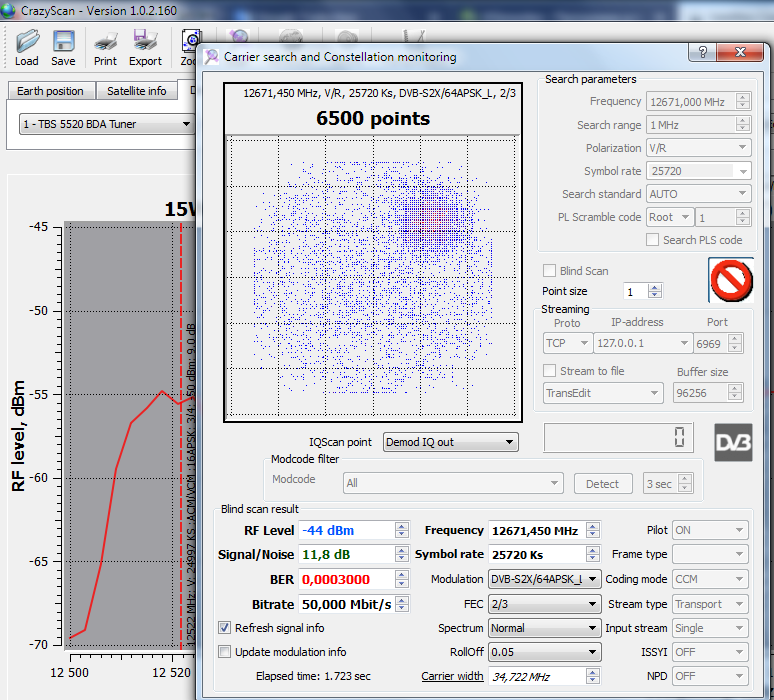Click the Search range 1 MHz field

(698, 124)
